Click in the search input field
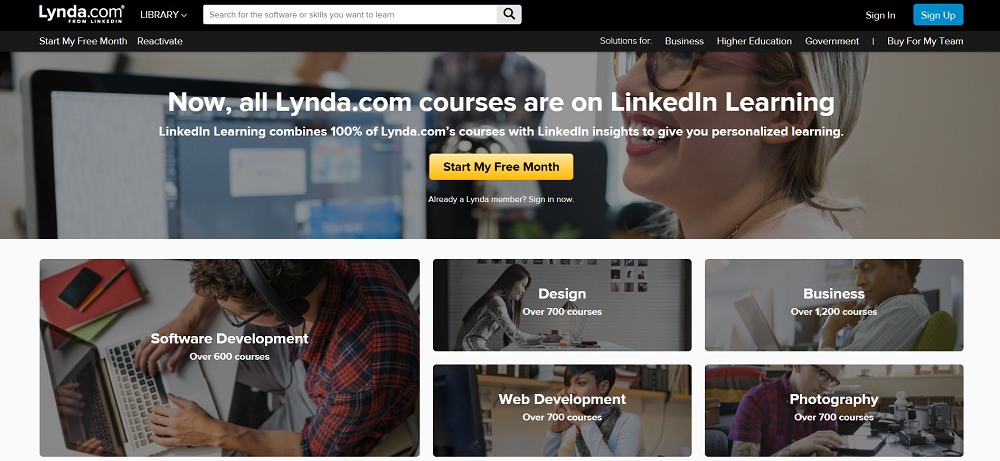The height and width of the screenshot is (461, 1000). point(350,14)
